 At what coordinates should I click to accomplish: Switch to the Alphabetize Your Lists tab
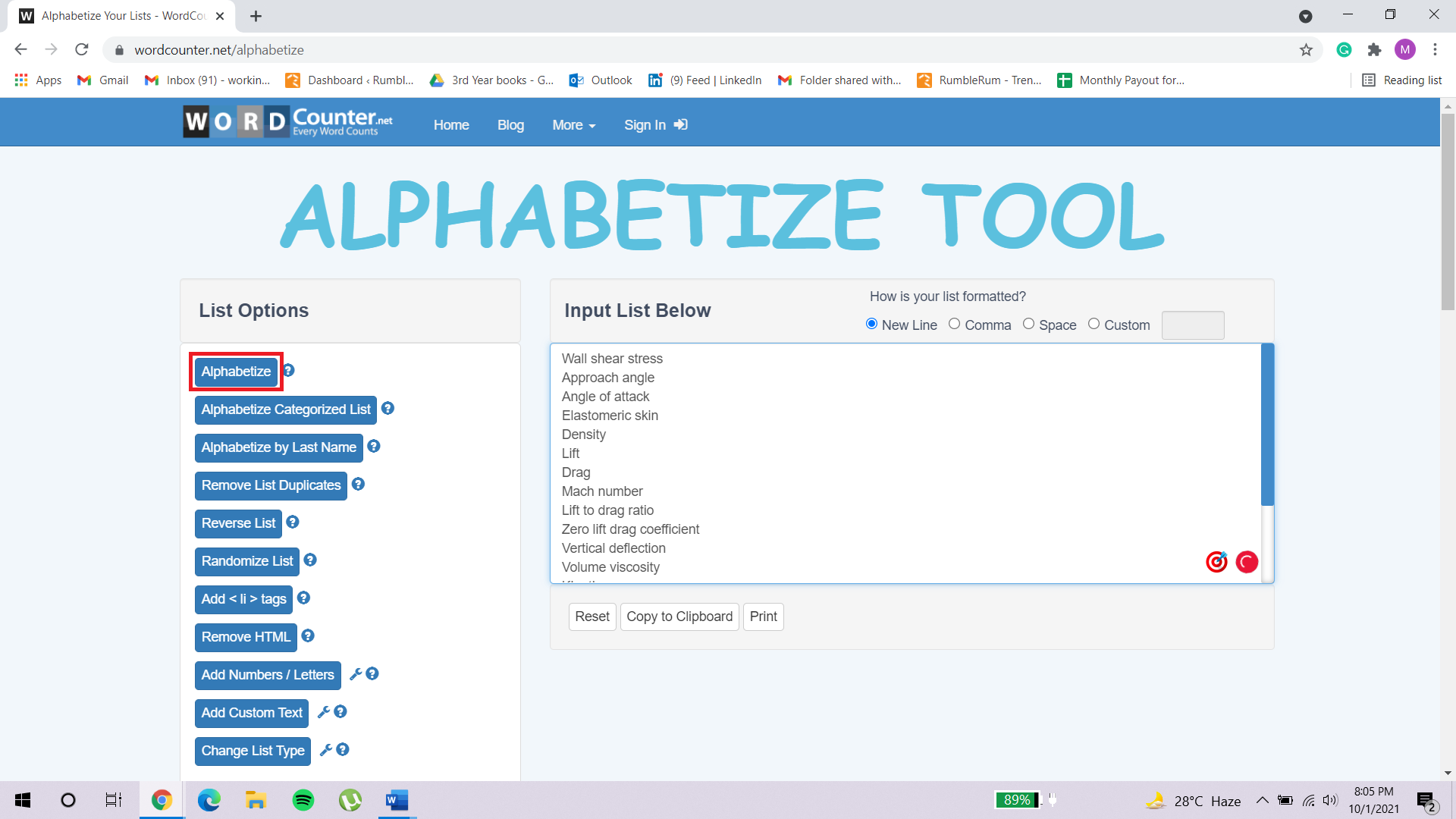point(121,16)
